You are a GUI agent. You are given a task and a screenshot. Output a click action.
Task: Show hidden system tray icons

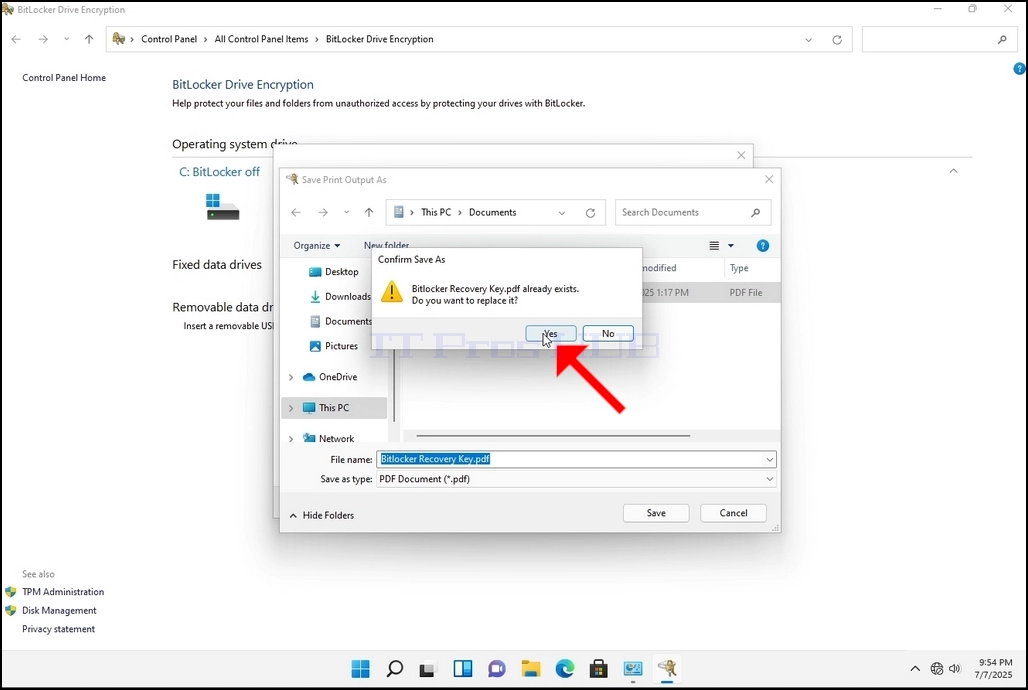[915, 668]
